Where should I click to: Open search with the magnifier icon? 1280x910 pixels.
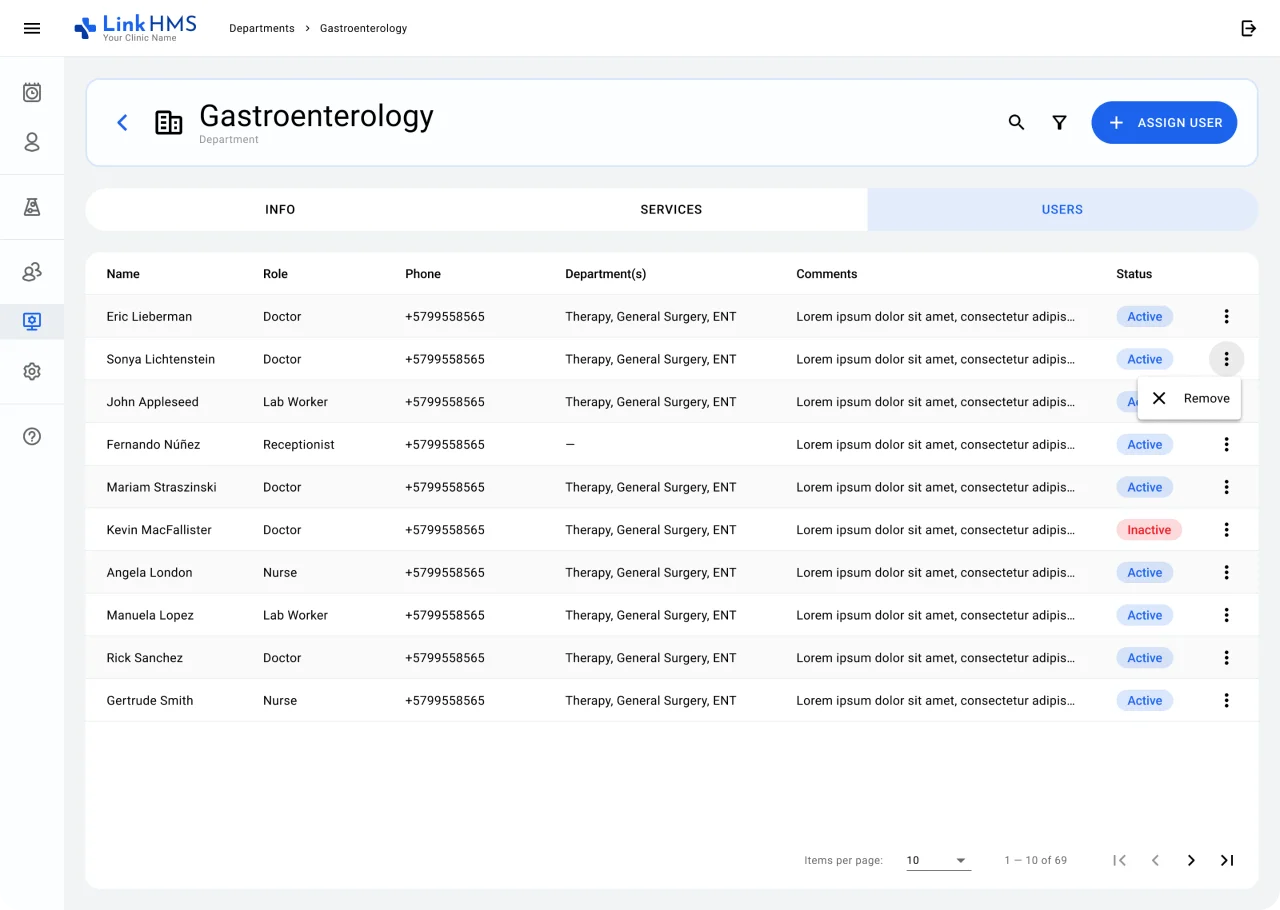(x=1016, y=122)
